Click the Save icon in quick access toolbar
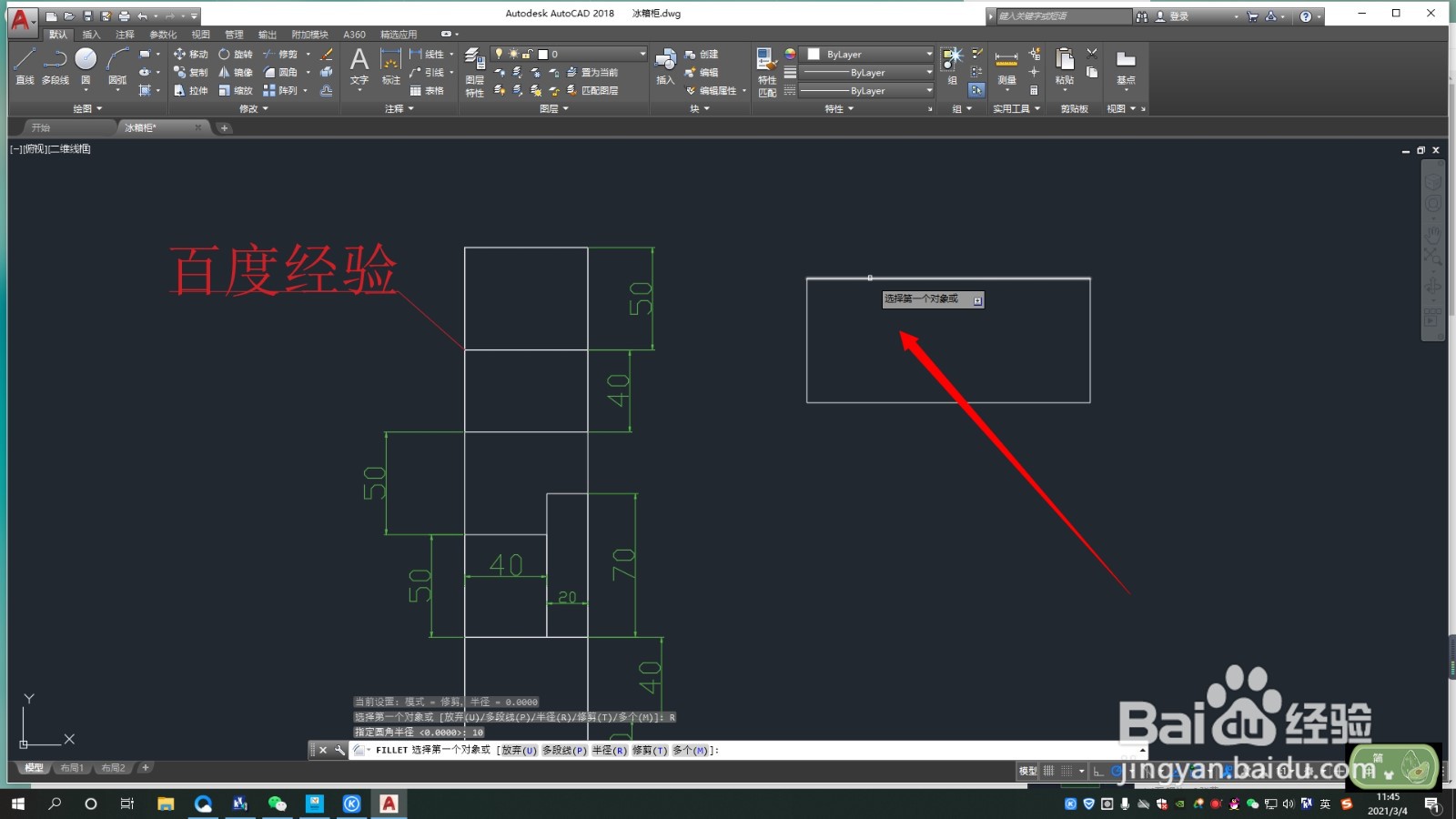 [87, 16]
